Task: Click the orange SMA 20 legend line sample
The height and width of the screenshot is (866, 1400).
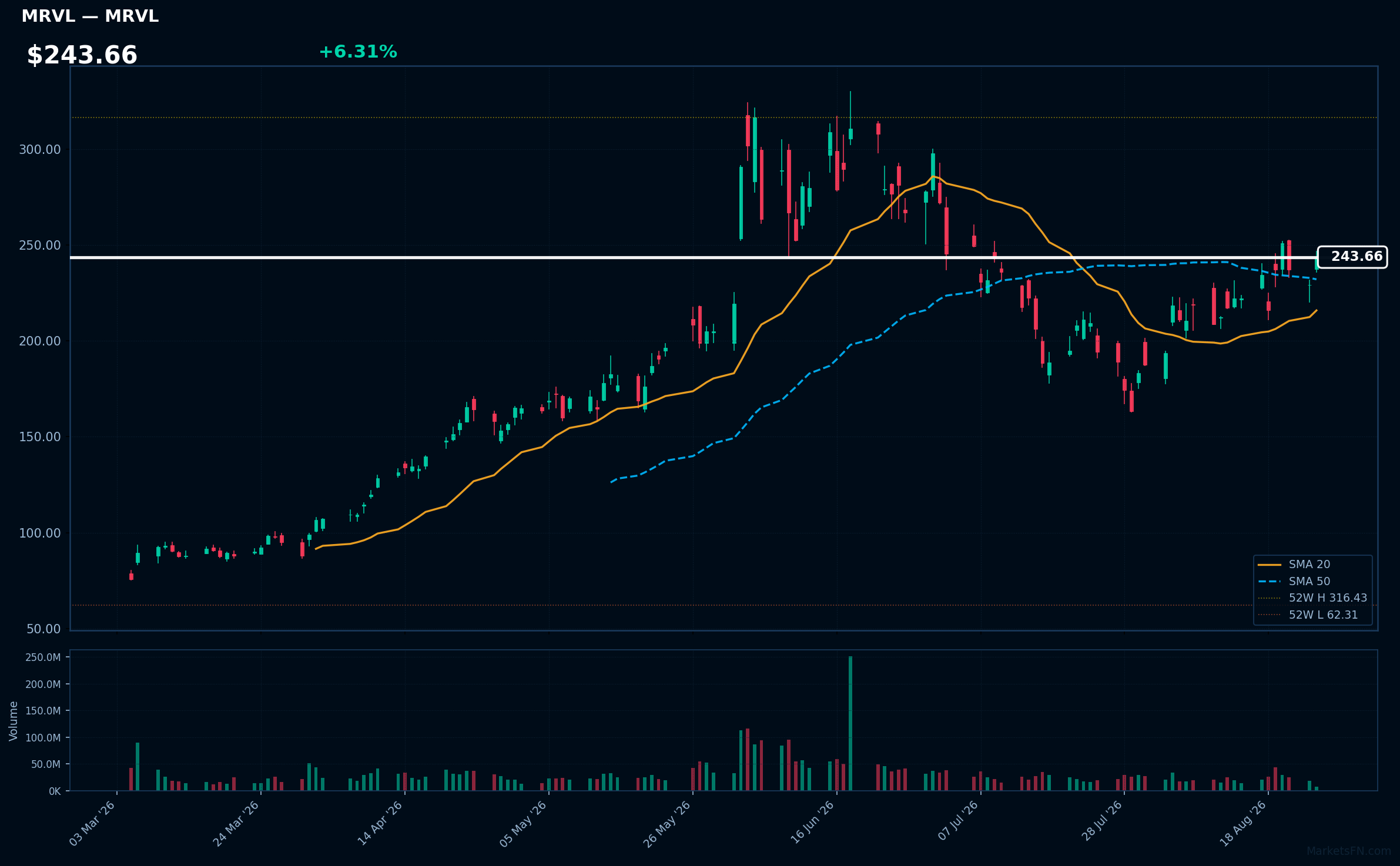Action: (1270, 565)
